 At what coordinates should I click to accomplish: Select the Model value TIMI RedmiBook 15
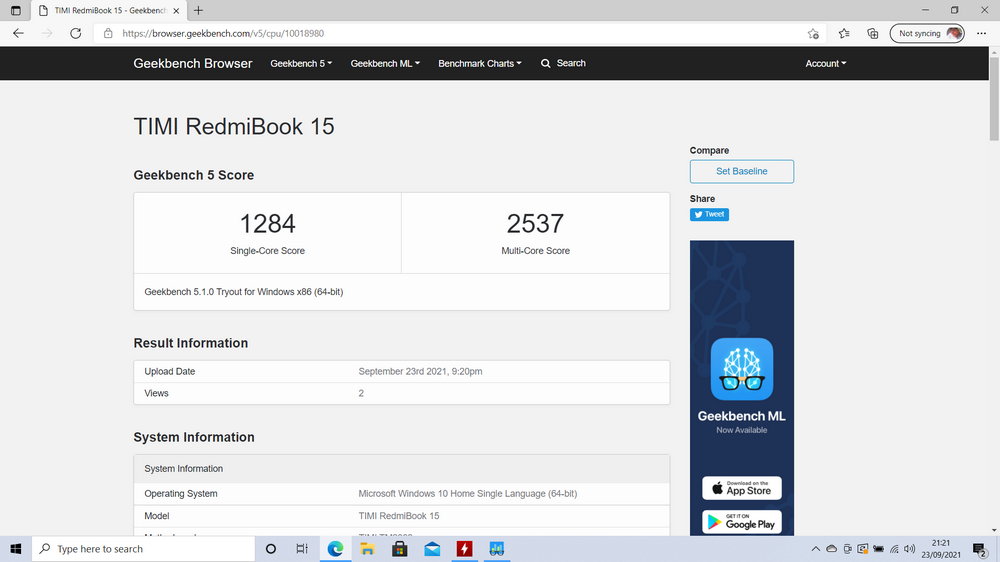point(399,515)
